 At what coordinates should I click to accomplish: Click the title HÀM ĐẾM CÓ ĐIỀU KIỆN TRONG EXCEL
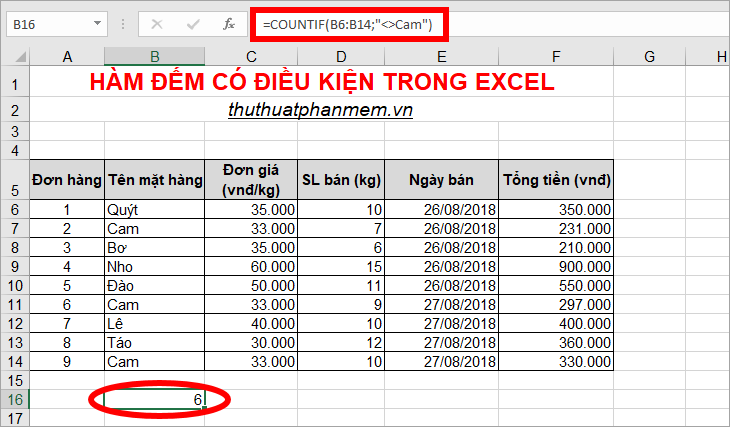coord(322,81)
